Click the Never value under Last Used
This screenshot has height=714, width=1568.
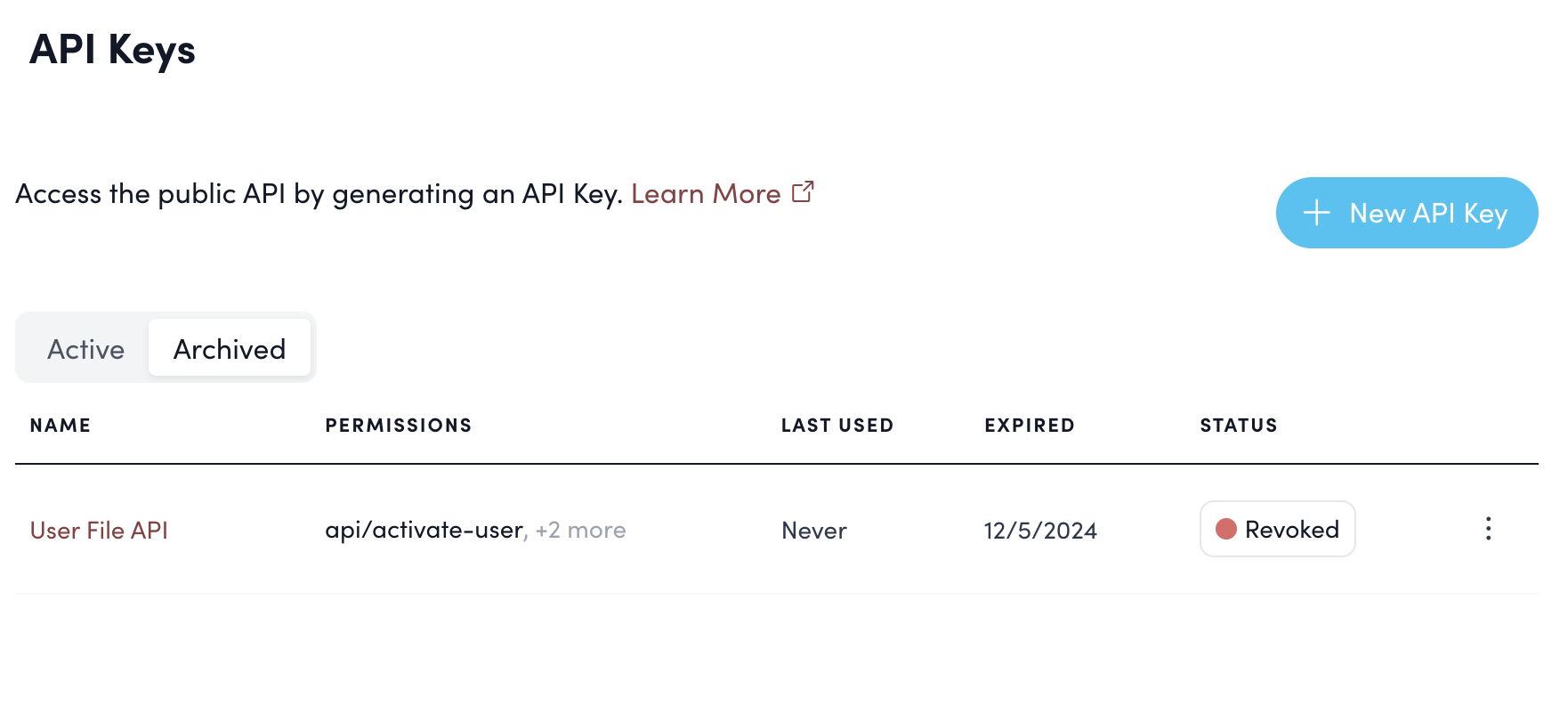point(812,530)
